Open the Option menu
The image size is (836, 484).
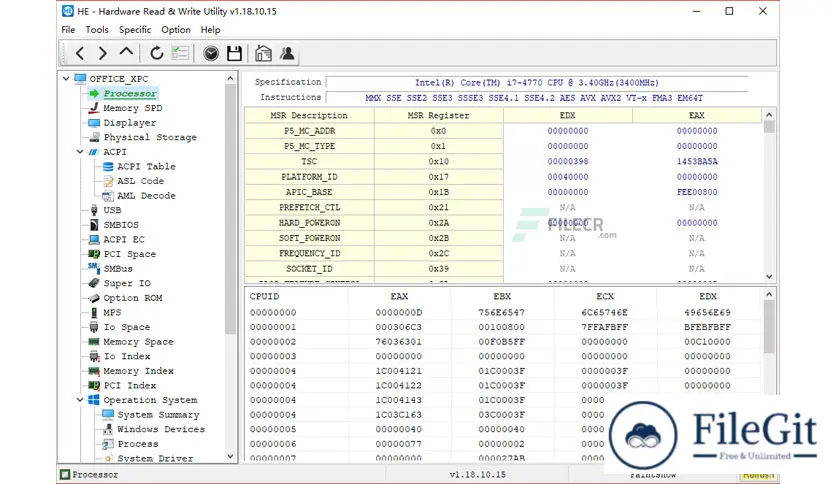coord(176,30)
